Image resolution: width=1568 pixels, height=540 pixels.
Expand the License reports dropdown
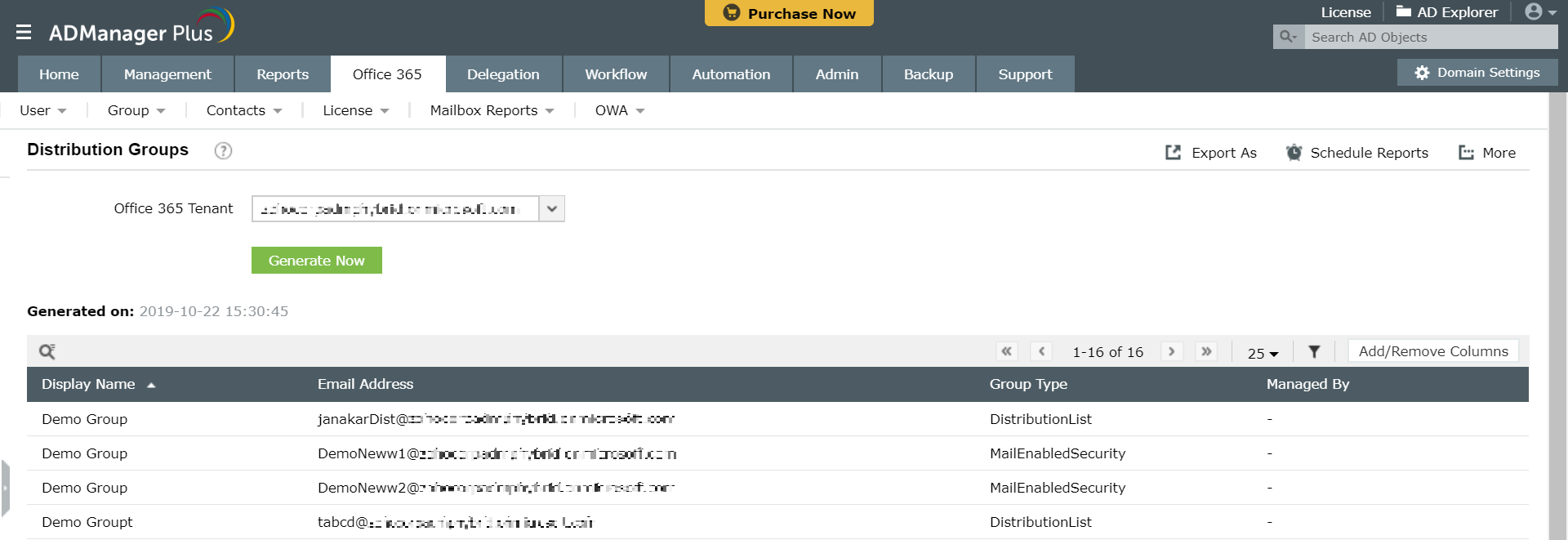(355, 110)
